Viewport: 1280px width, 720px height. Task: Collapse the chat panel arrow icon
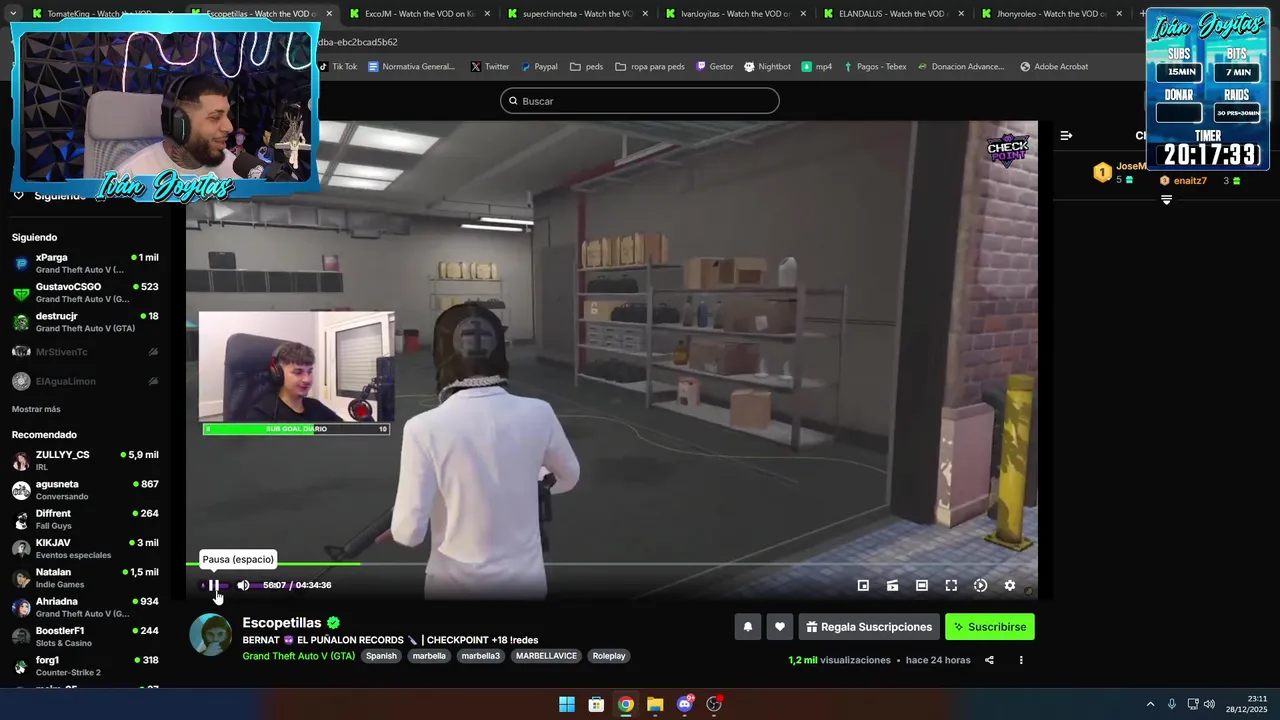point(1066,135)
